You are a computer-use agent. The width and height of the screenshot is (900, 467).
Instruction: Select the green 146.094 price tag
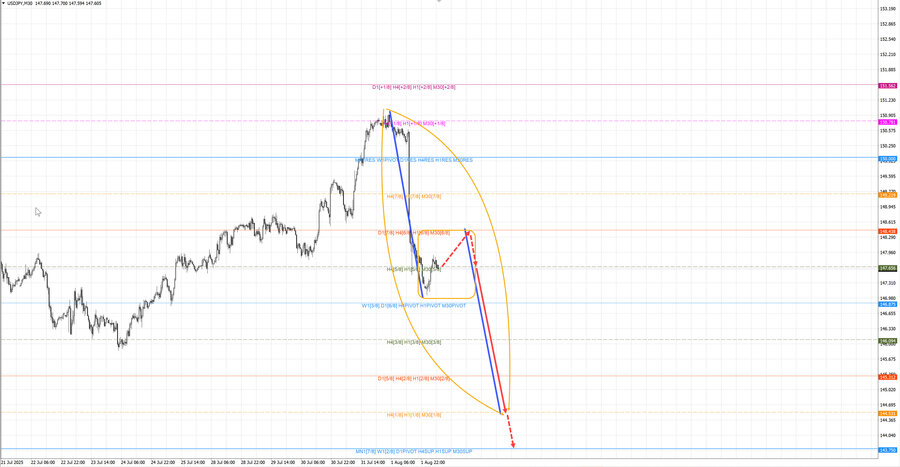(887, 341)
